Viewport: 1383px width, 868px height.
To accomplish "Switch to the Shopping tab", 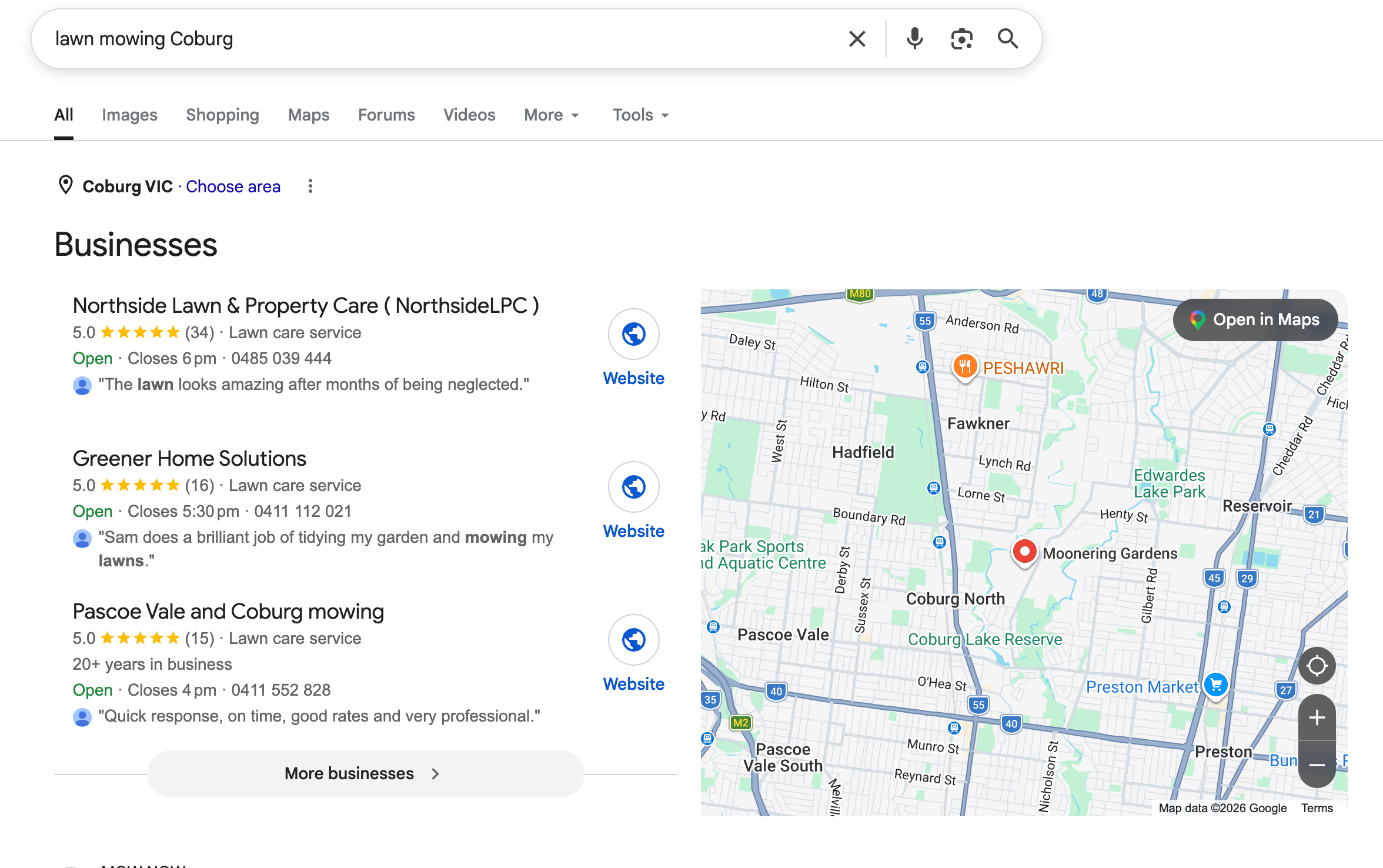I will pos(222,115).
